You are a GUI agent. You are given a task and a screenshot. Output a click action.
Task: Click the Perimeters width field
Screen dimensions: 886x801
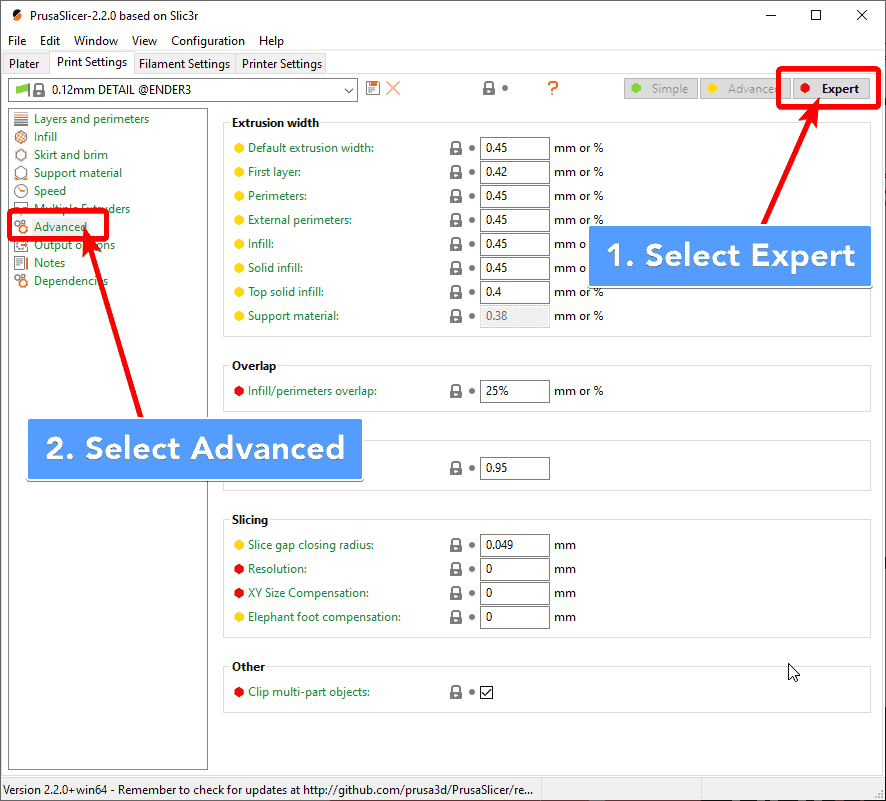[x=515, y=196]
